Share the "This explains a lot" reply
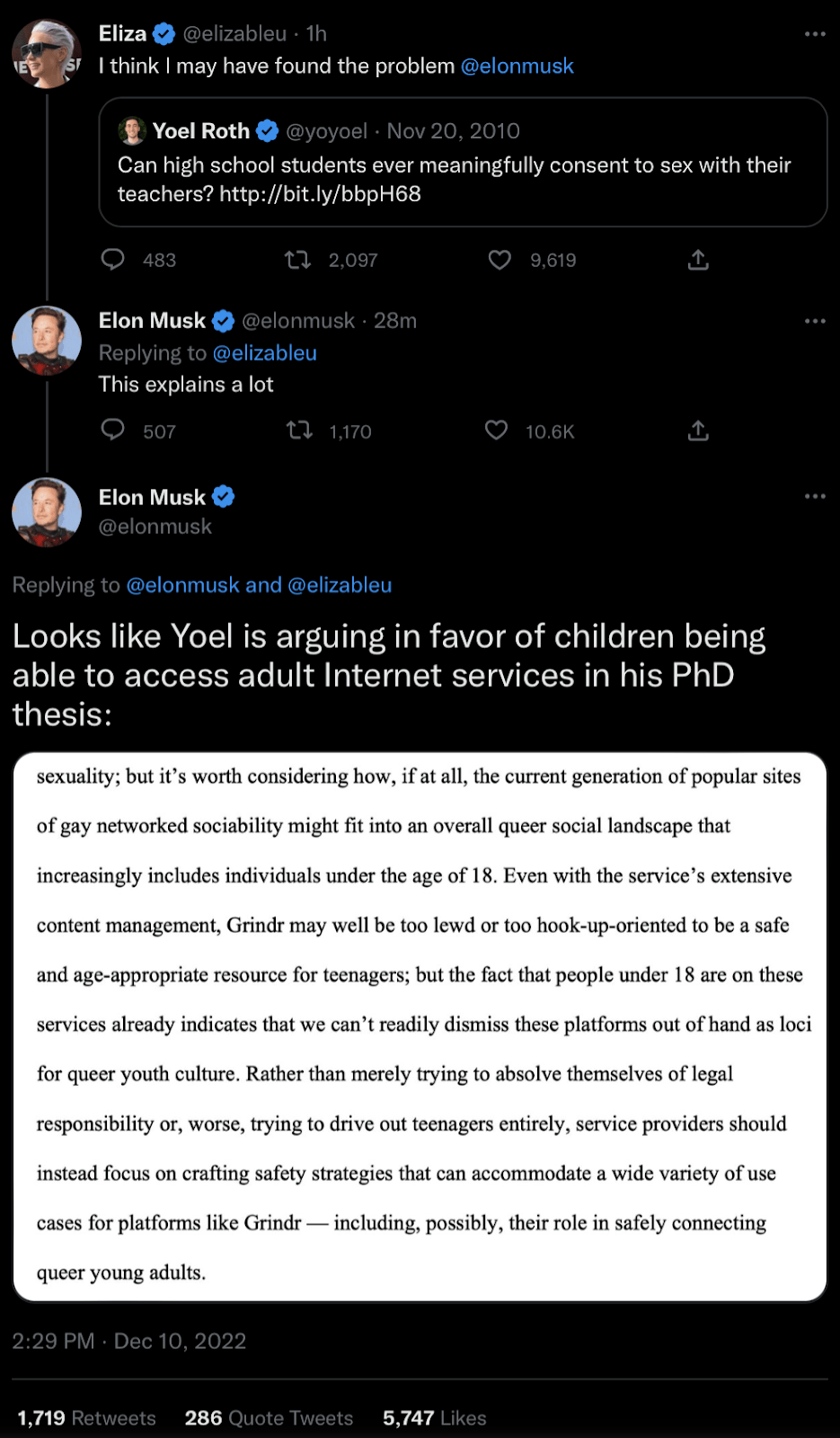The image size is (840, 1438). [698, 431]
